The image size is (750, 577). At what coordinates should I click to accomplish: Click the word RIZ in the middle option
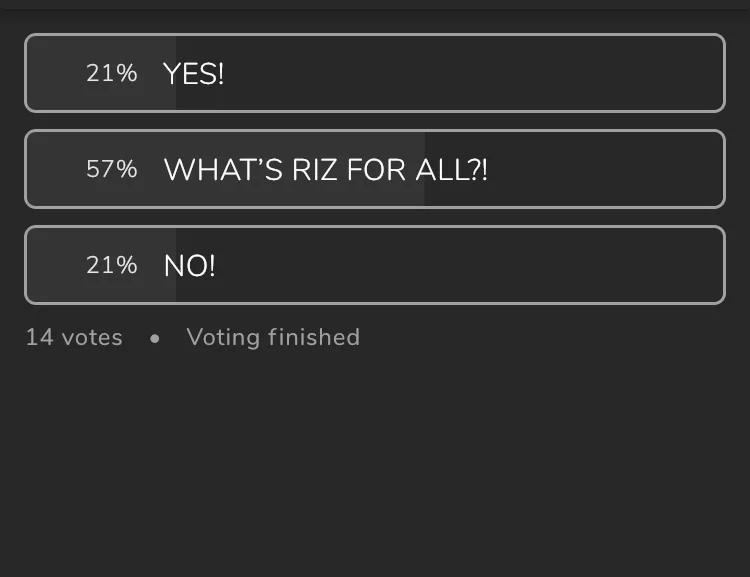point(315,169)
